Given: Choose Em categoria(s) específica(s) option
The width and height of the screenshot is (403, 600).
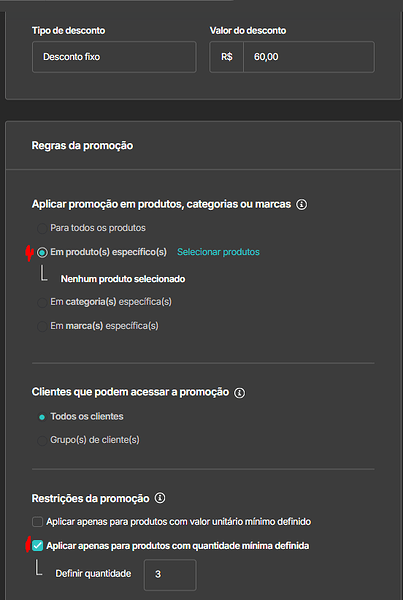Looking at the screenshot, I should [42, 303].
